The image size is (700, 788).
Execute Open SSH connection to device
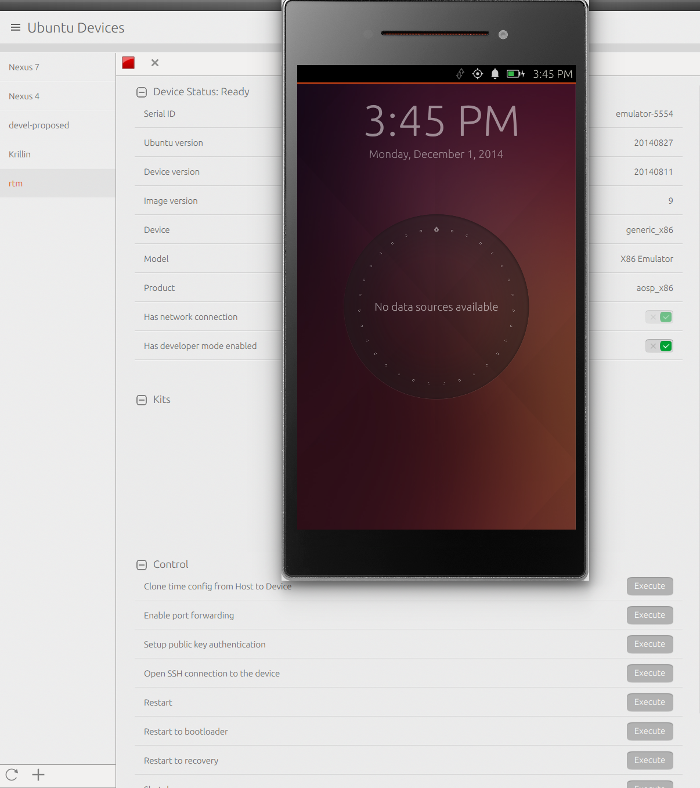pyautogui.click(x=650, y=673)
